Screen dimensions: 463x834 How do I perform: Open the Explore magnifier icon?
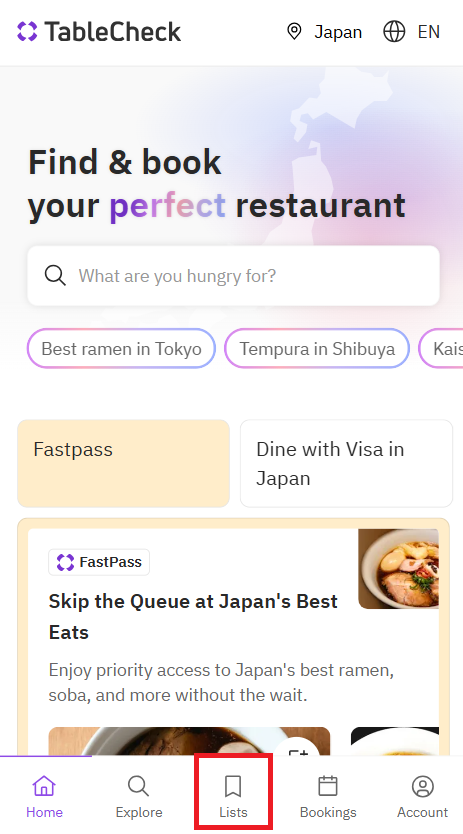coord(139,786)
